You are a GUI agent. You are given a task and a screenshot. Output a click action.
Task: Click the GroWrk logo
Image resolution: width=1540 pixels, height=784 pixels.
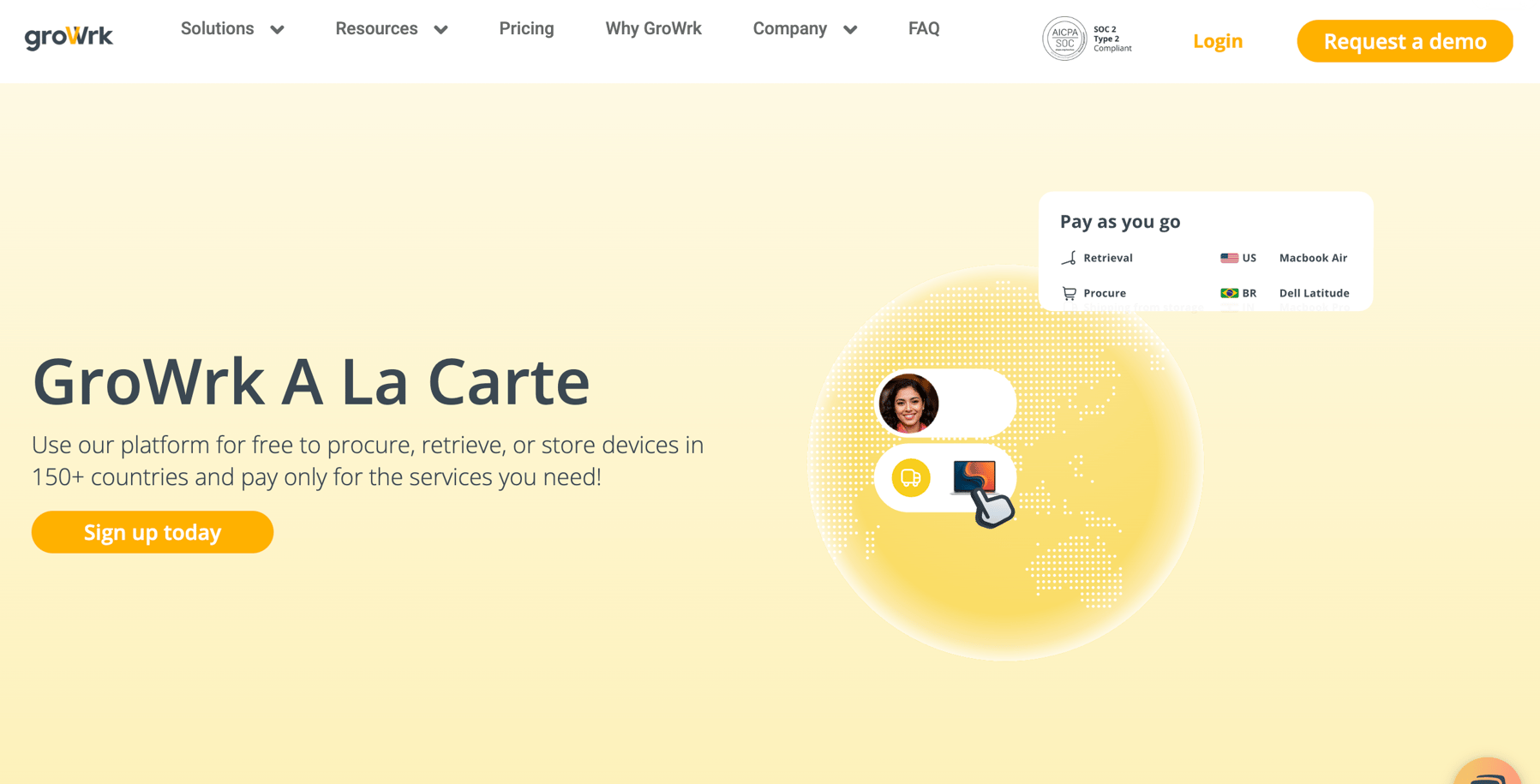pos(68,37)
